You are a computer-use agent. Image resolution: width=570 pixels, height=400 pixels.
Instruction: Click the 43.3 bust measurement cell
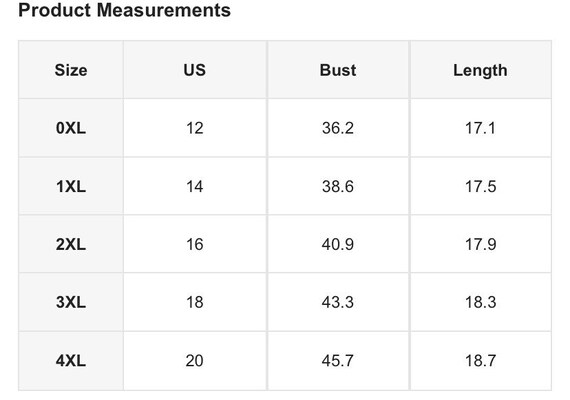(338, 302)
